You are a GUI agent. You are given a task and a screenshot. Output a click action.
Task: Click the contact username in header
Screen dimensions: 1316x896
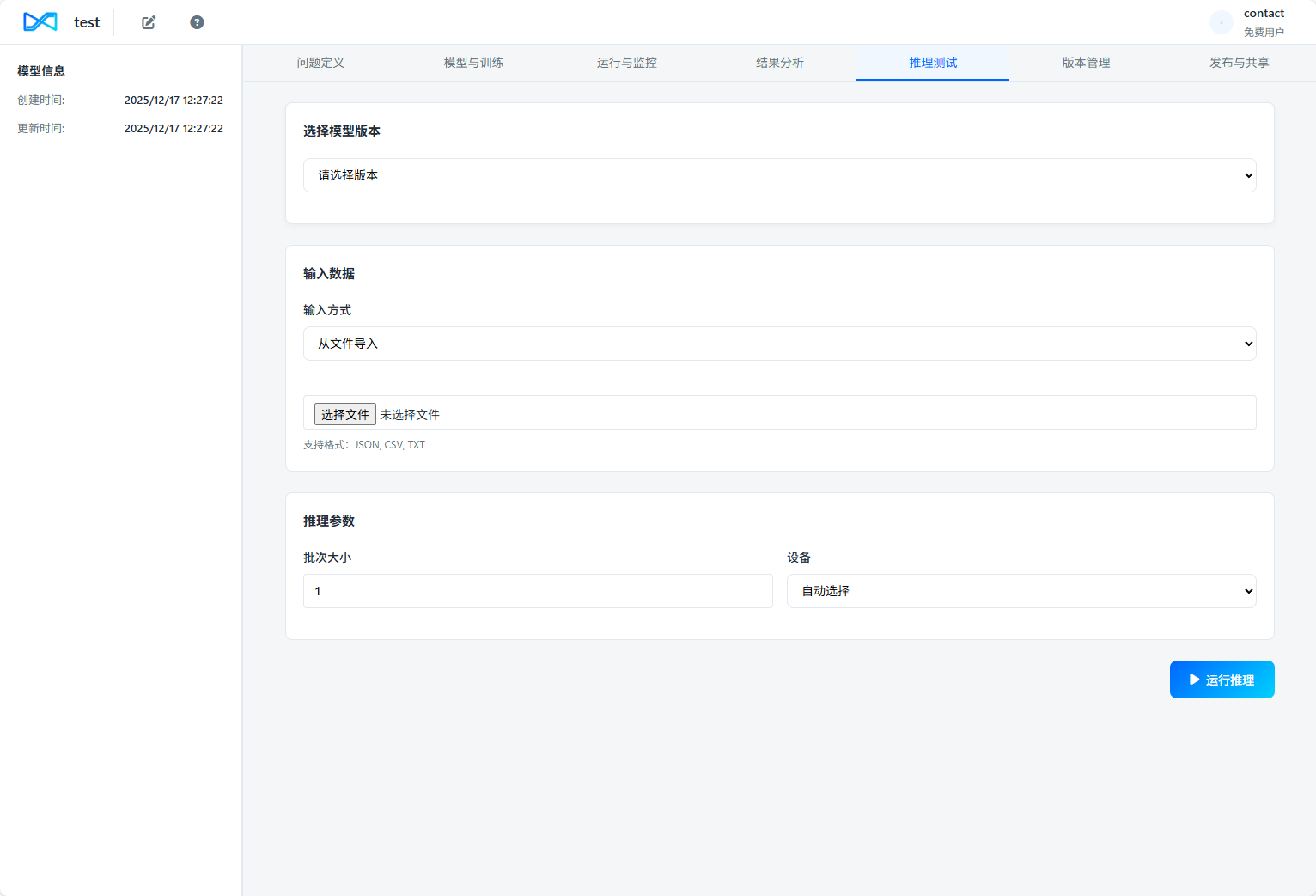pos(1264,14)
